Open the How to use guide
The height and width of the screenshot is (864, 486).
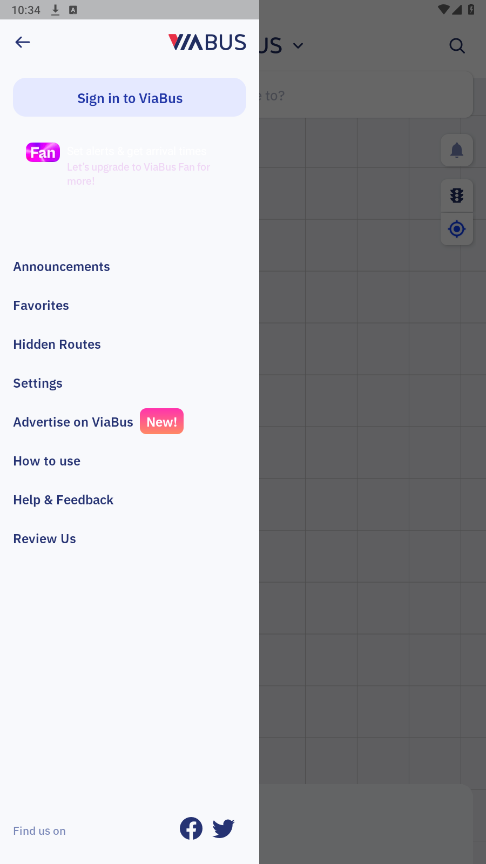pos(47,461)
